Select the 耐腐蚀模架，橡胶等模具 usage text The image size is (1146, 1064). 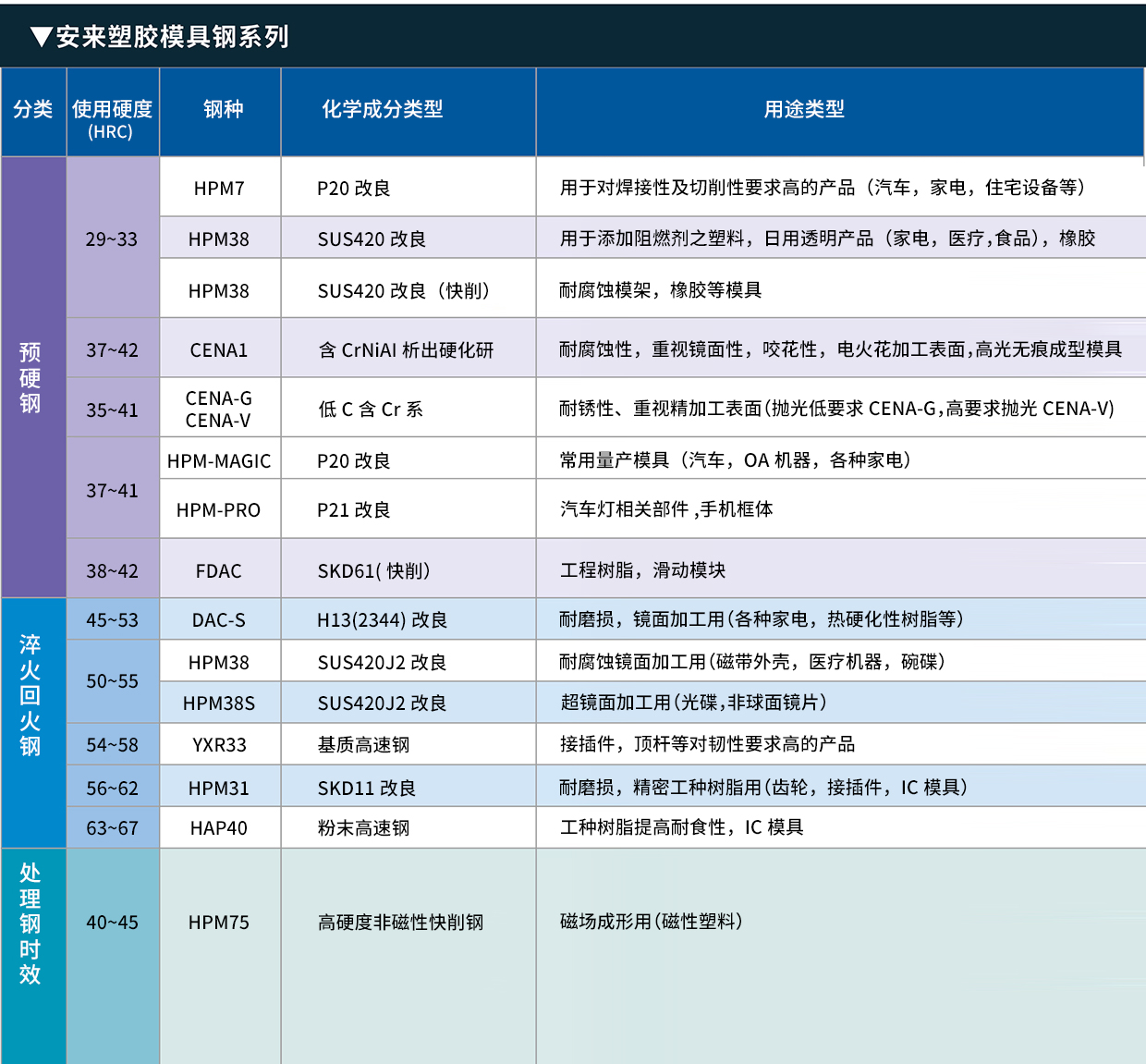pyautogui.click(x=661, y=290)
